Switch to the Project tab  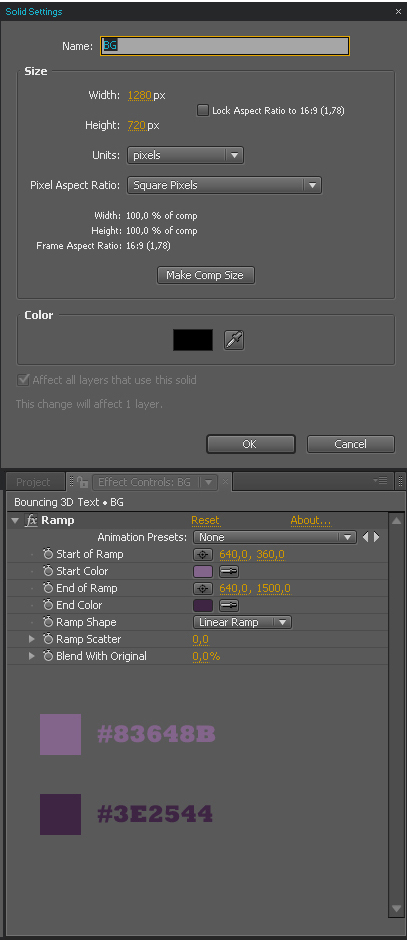[33, 482]
